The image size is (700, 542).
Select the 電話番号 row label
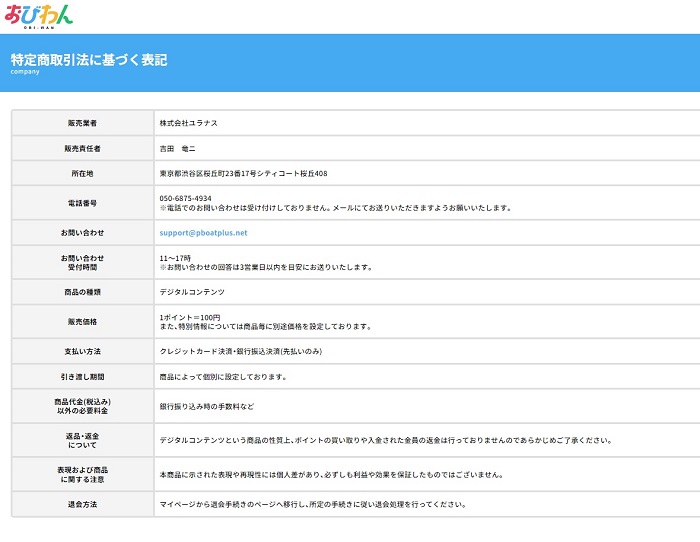pos(82,203)
